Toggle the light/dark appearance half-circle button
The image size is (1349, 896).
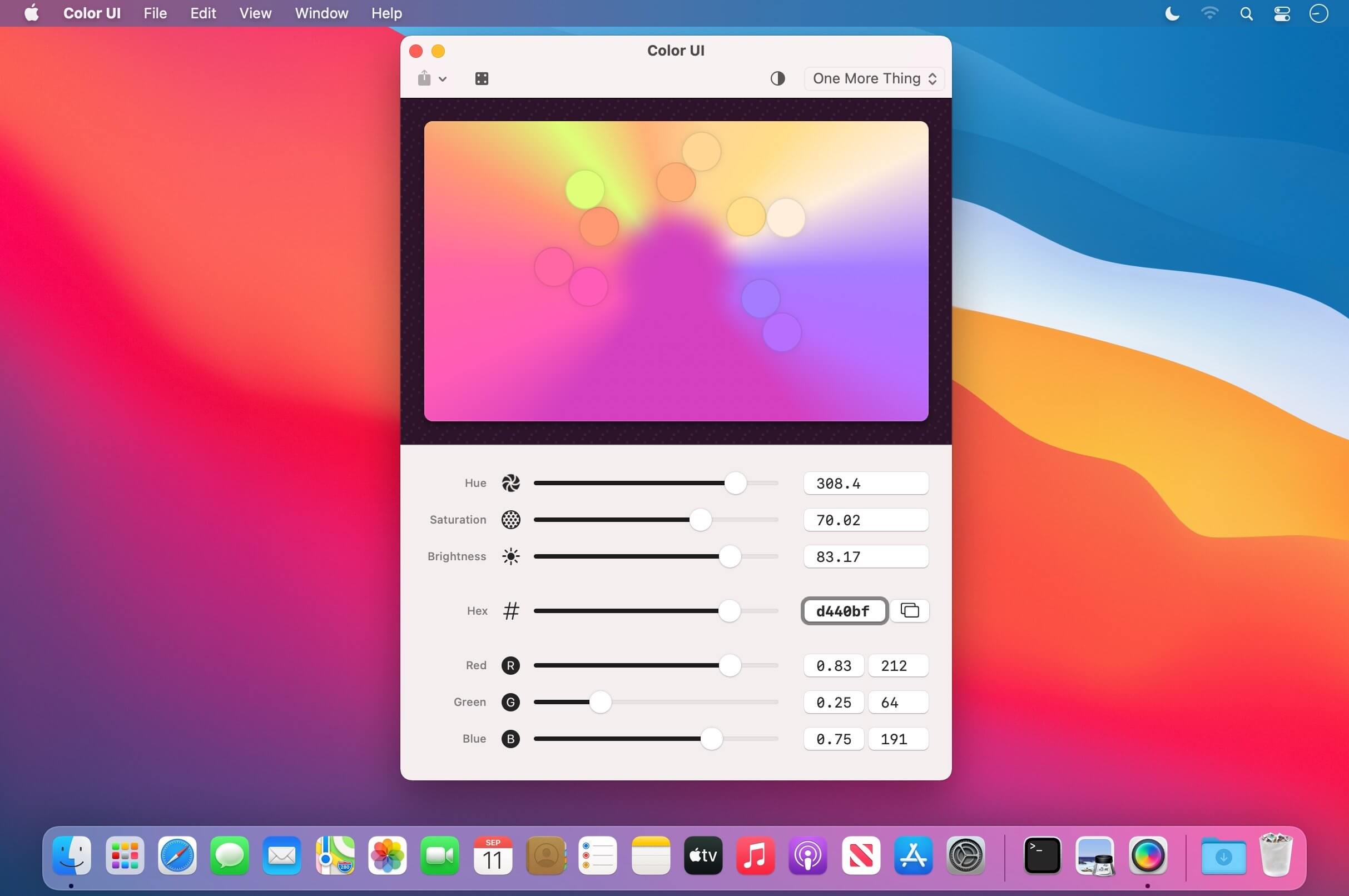click(777, 79)
